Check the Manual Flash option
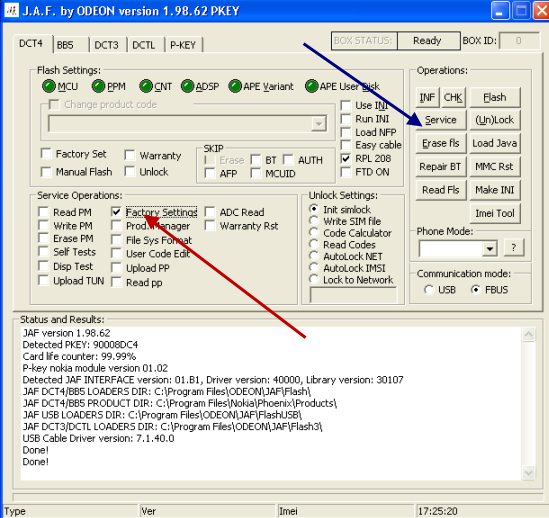549x518 pixels. coord(46,172)
